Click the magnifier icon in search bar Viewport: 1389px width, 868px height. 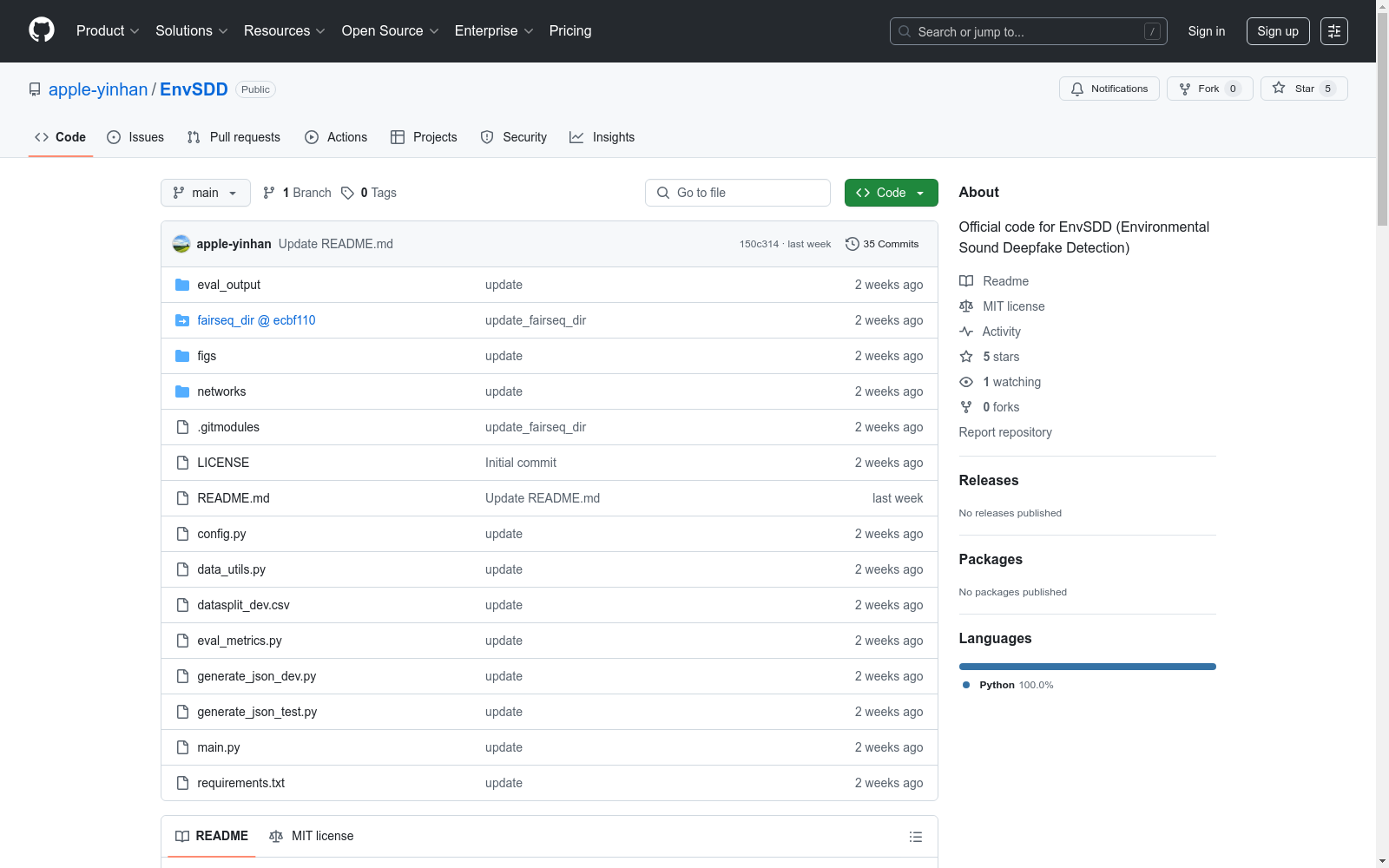[x=905, y=31]
